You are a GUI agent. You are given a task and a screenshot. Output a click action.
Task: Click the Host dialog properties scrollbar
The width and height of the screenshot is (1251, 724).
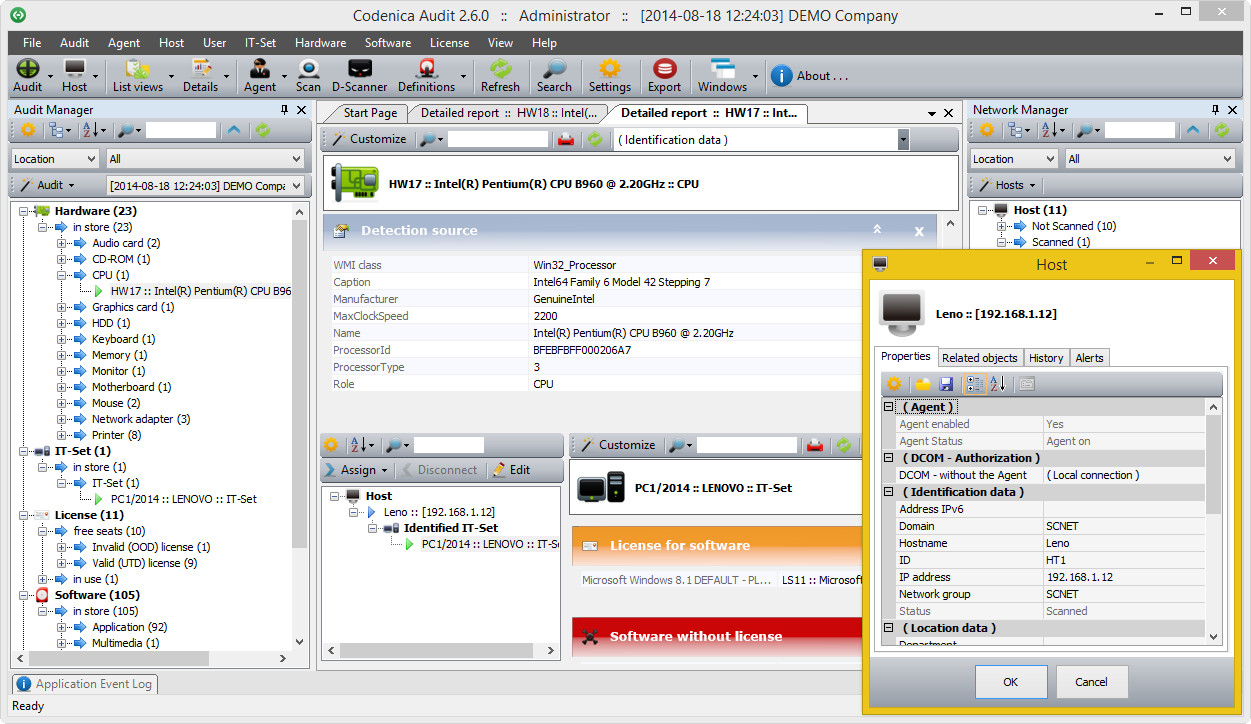tap(1214, 520)
